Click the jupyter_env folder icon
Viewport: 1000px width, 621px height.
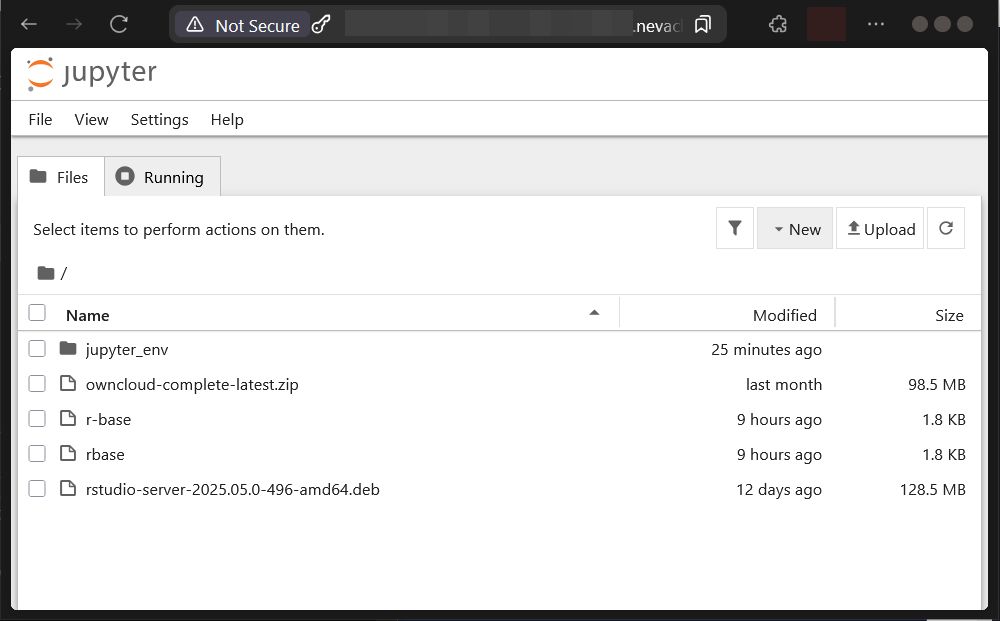tap(68, 349)
